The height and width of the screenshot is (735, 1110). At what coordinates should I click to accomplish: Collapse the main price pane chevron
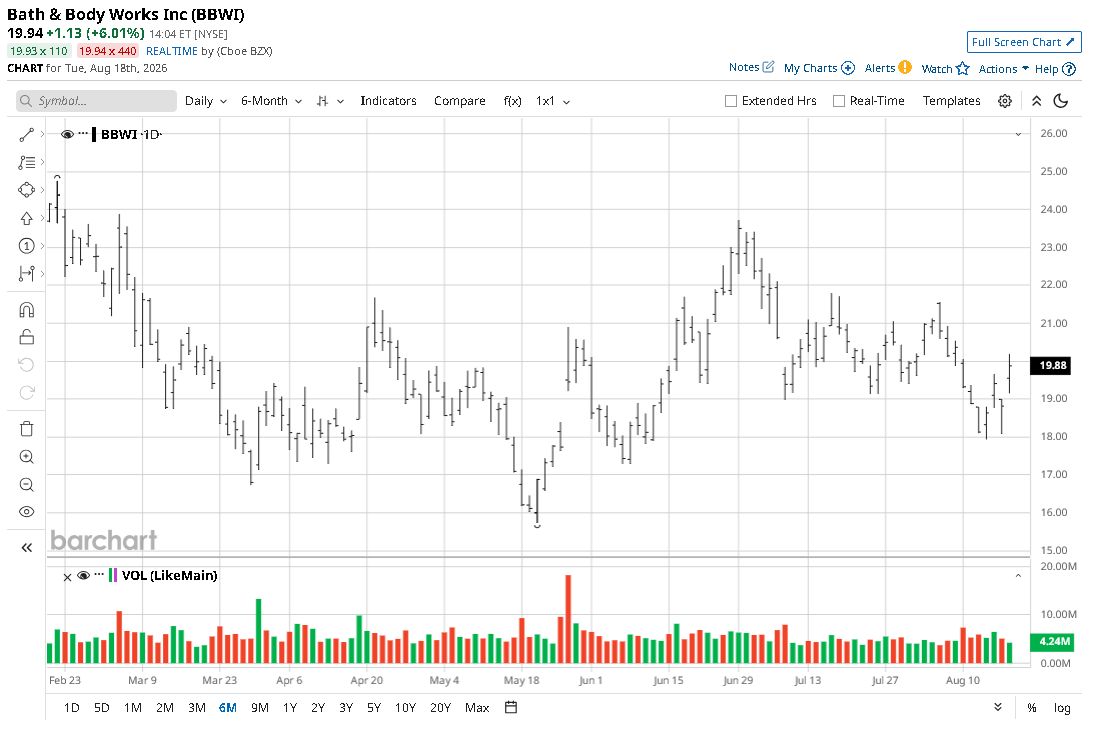click(x=1018, y=134)
